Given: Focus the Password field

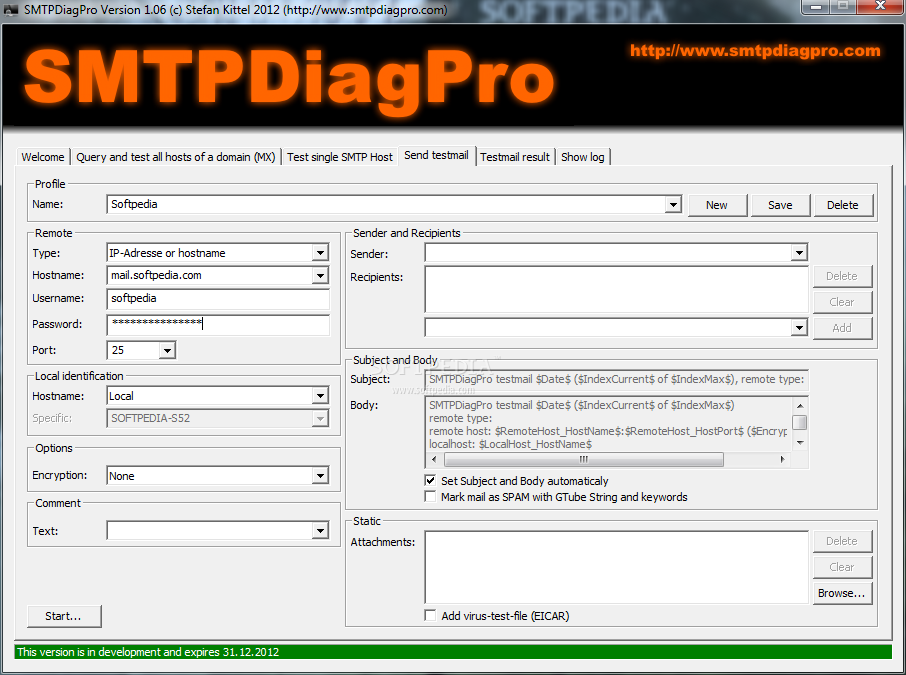Looking at the screenshot, I should [x=218, y=324].
